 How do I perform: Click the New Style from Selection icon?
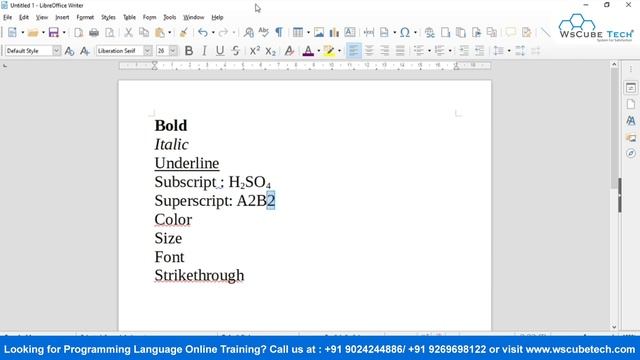84,51
